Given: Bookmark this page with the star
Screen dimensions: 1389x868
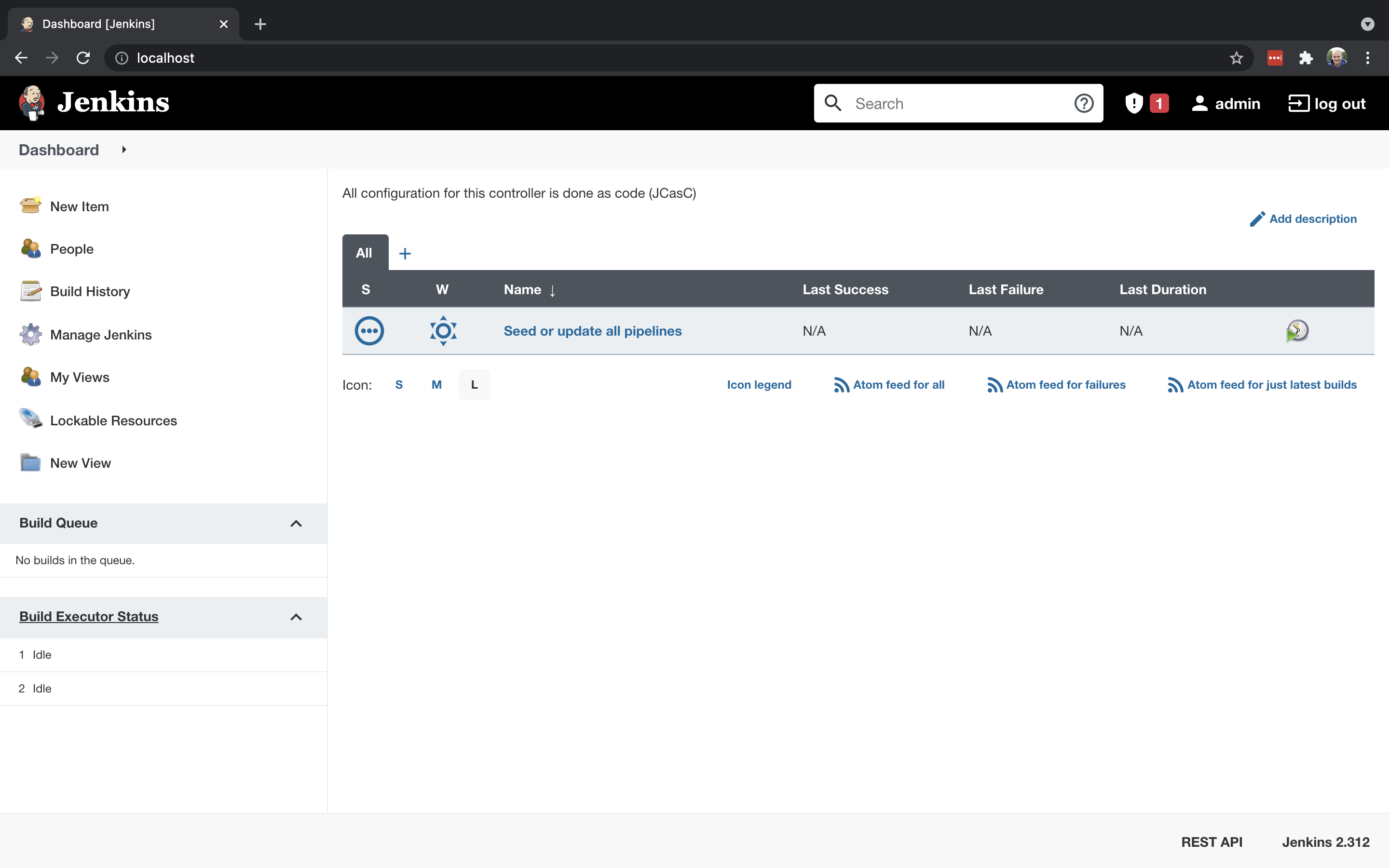Looking at the screenshot, I should (1236, 58).
